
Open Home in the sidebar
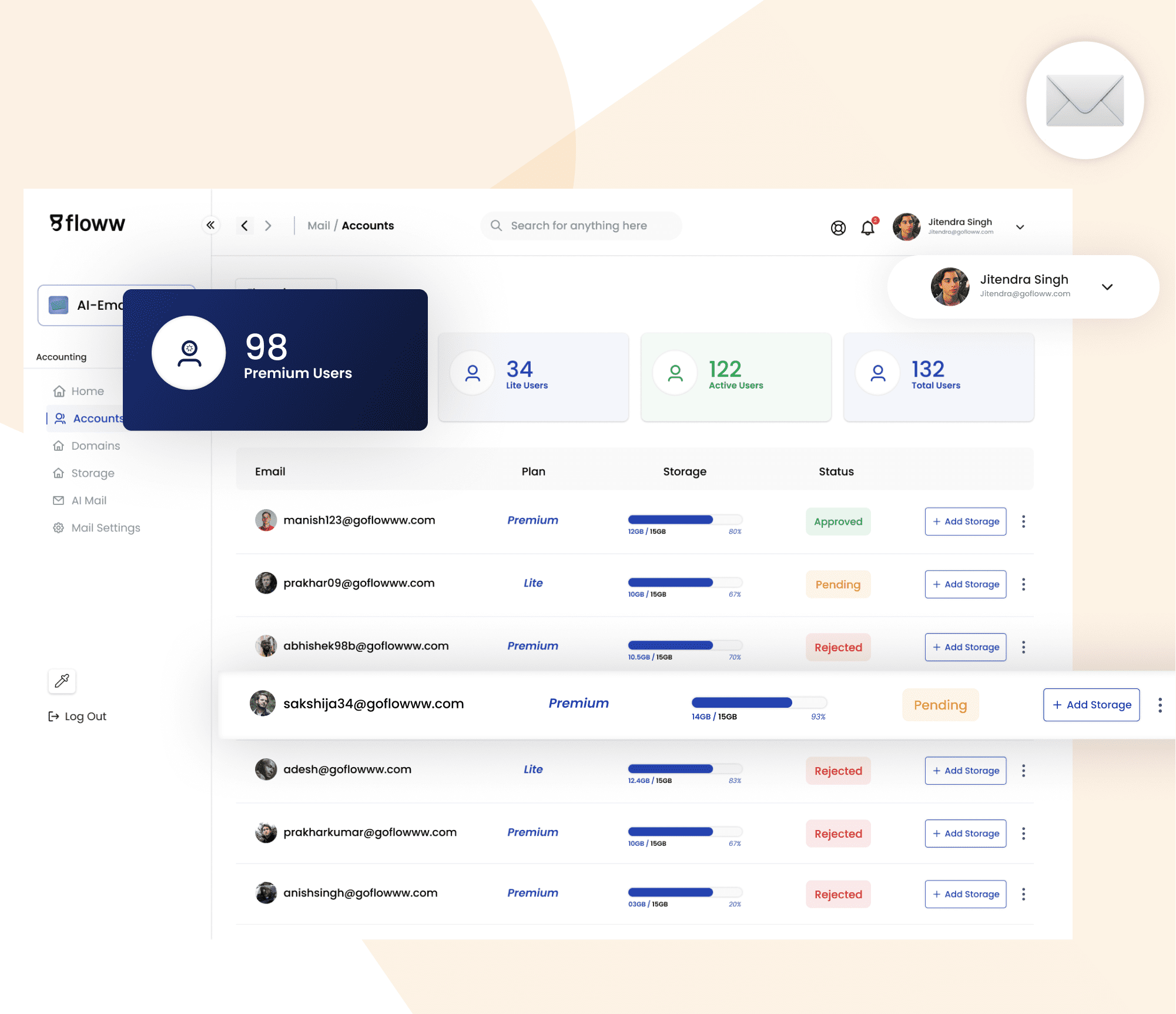tap(78, 391)
